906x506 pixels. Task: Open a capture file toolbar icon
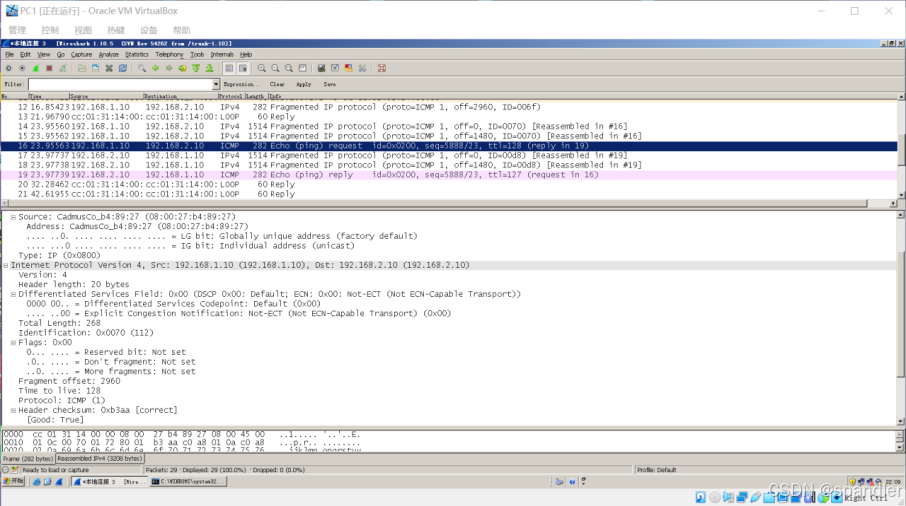coord(82,68)
